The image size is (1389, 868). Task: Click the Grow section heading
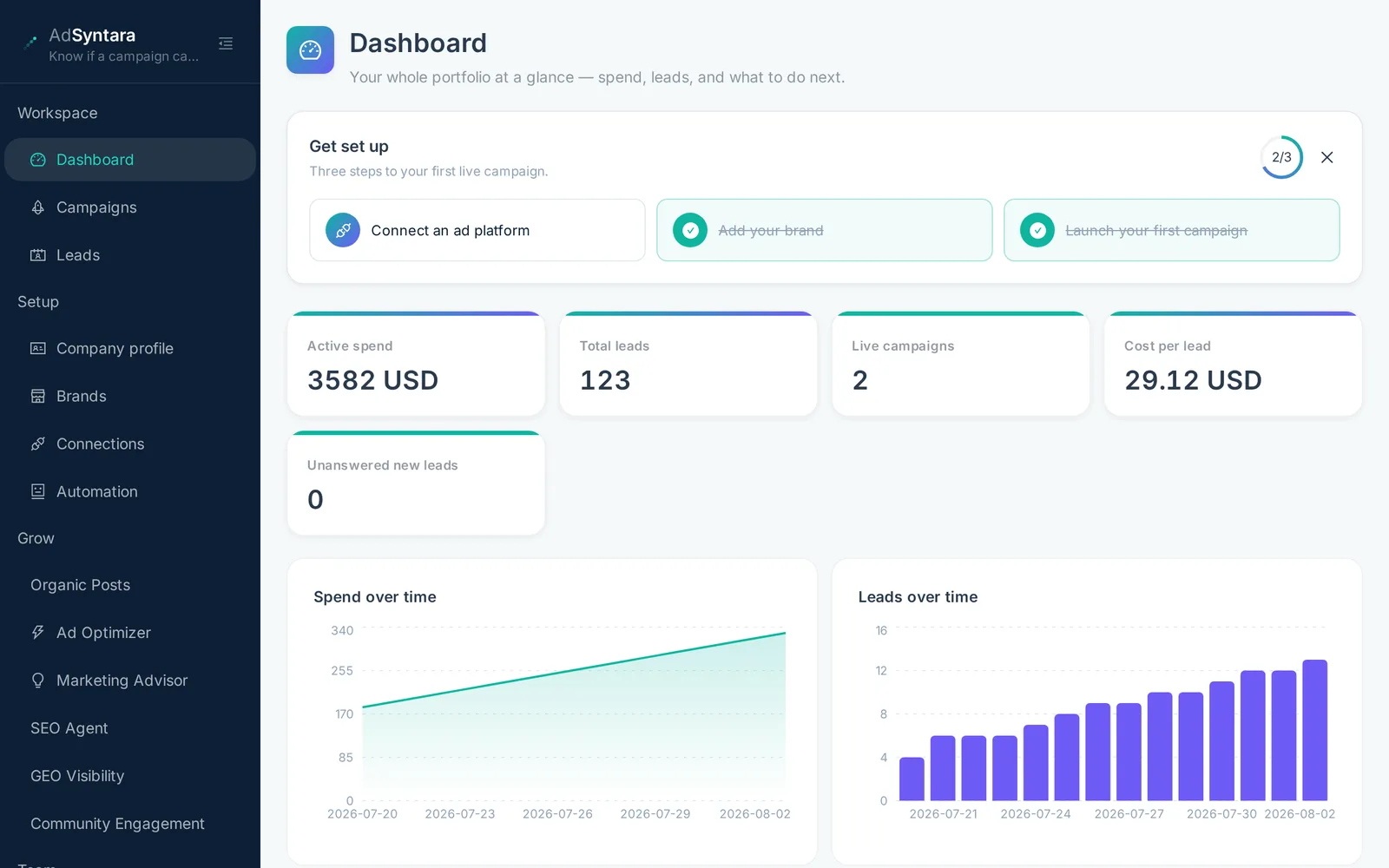pos(36,538)
